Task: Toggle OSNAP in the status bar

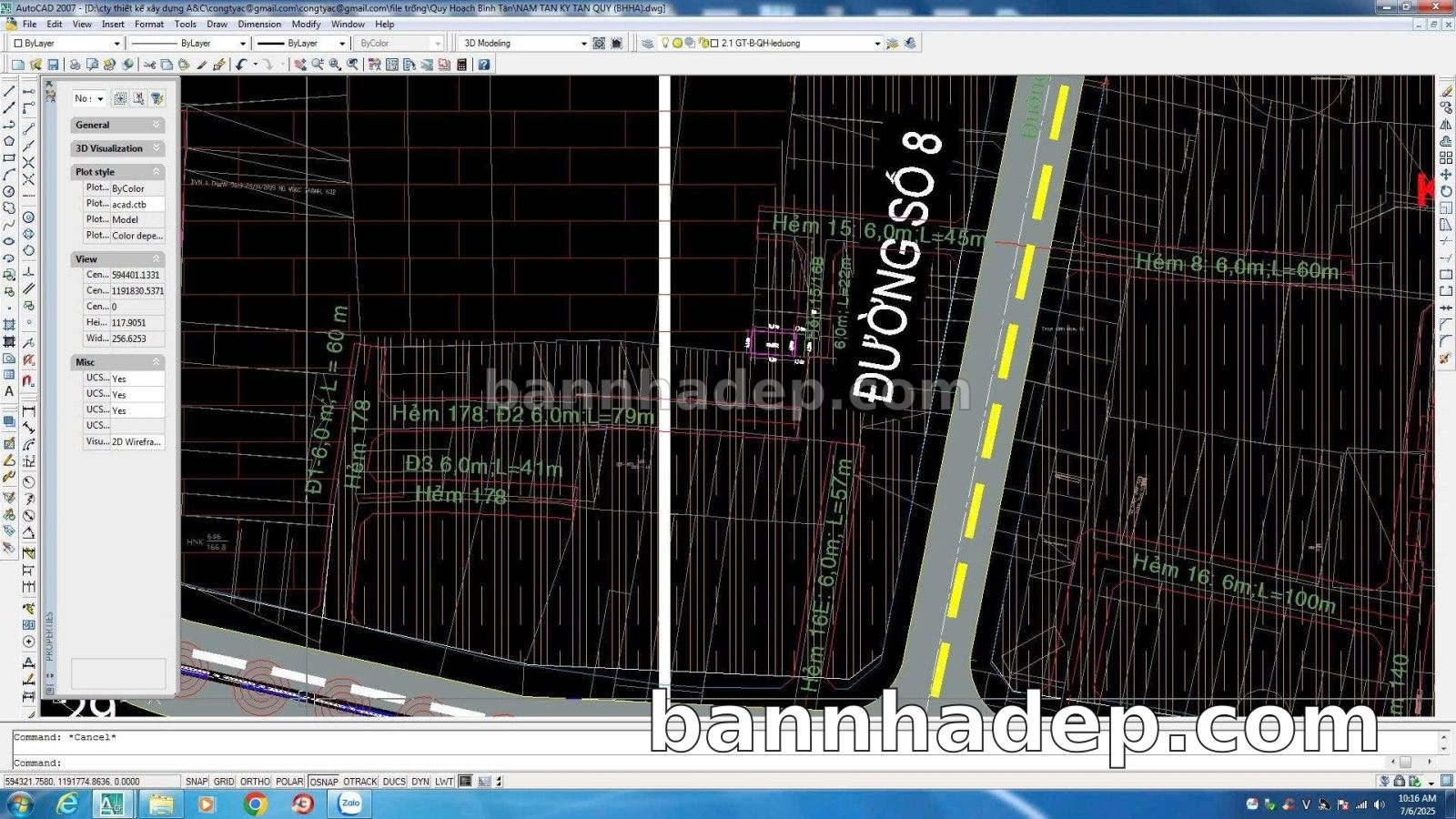Action: 323,782
